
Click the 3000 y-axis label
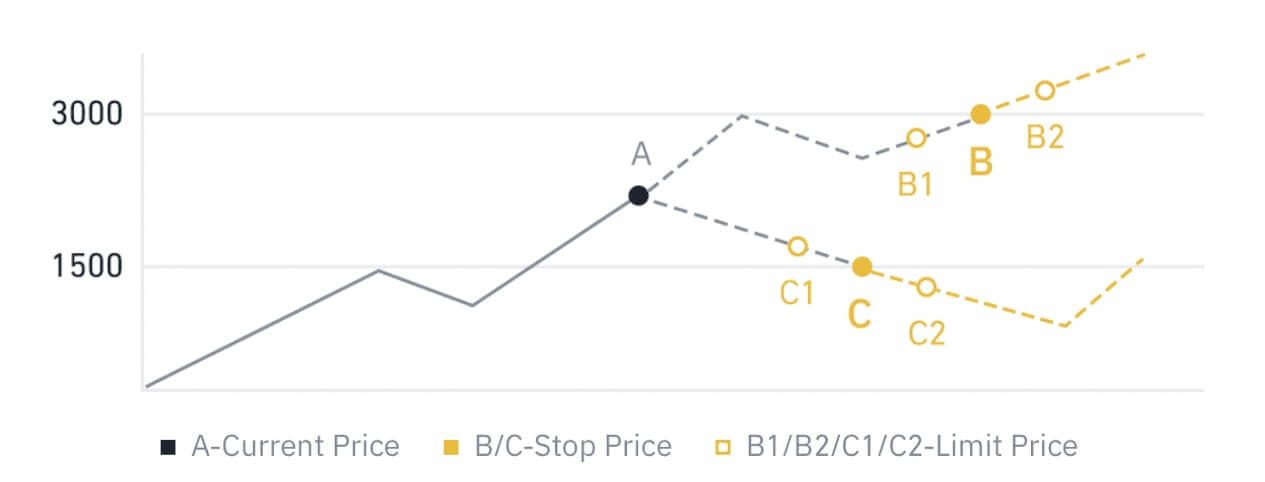click(x=87, y=114)
